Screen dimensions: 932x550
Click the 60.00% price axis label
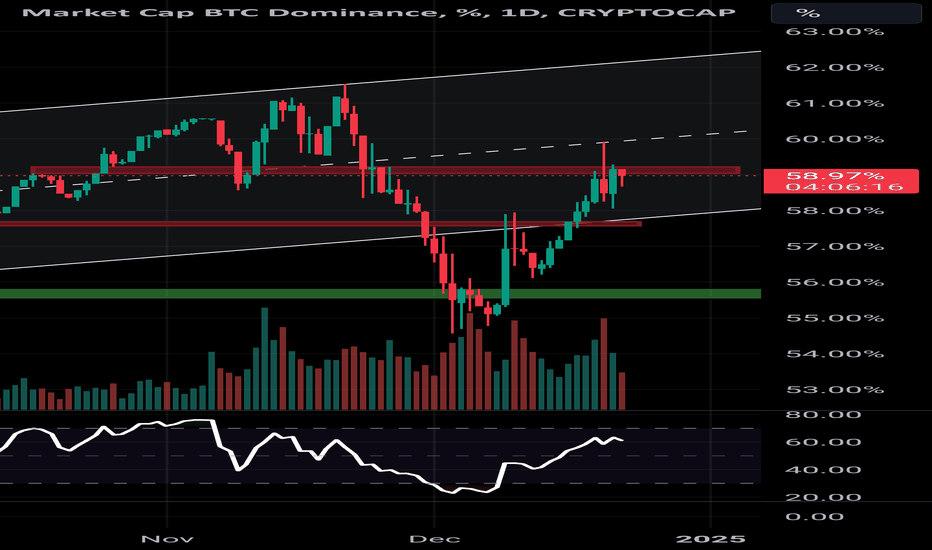[835, 139]
